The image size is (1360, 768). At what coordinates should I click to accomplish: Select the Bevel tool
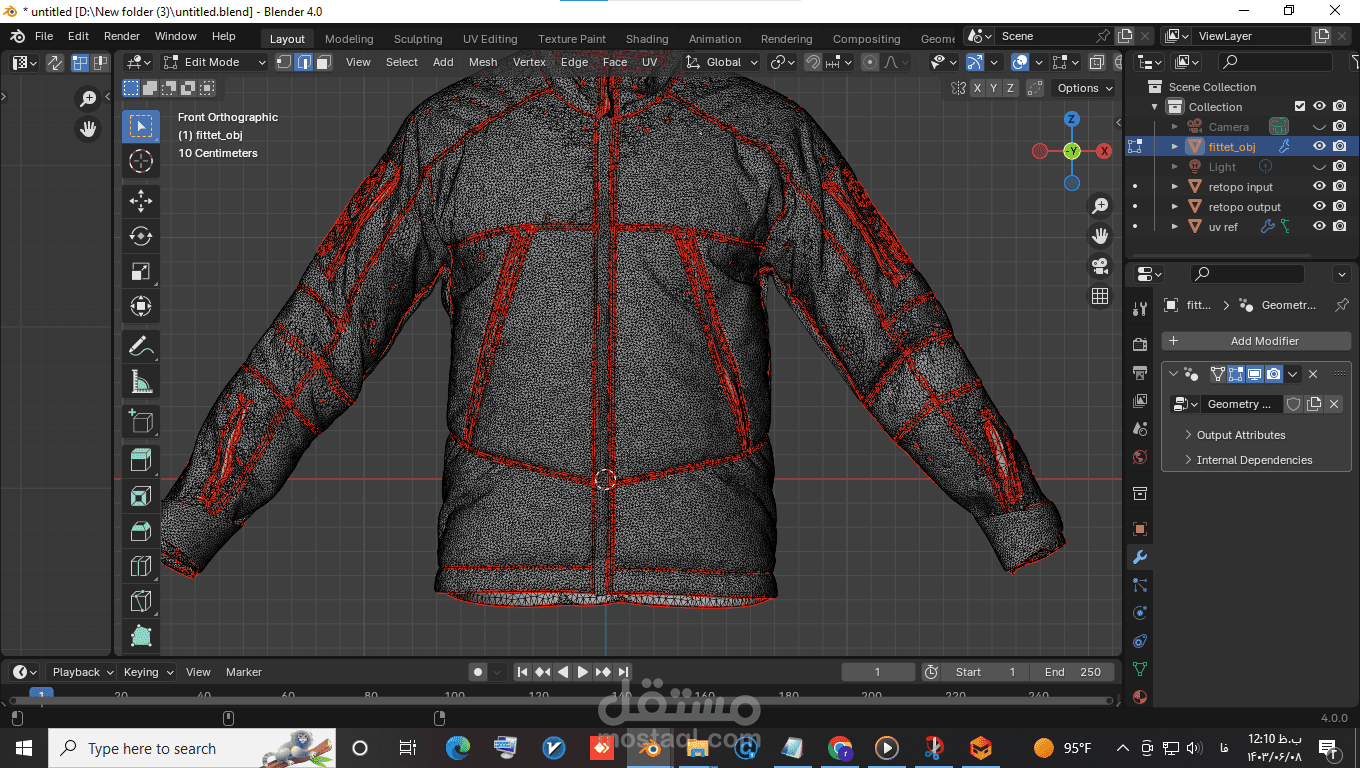141,531
